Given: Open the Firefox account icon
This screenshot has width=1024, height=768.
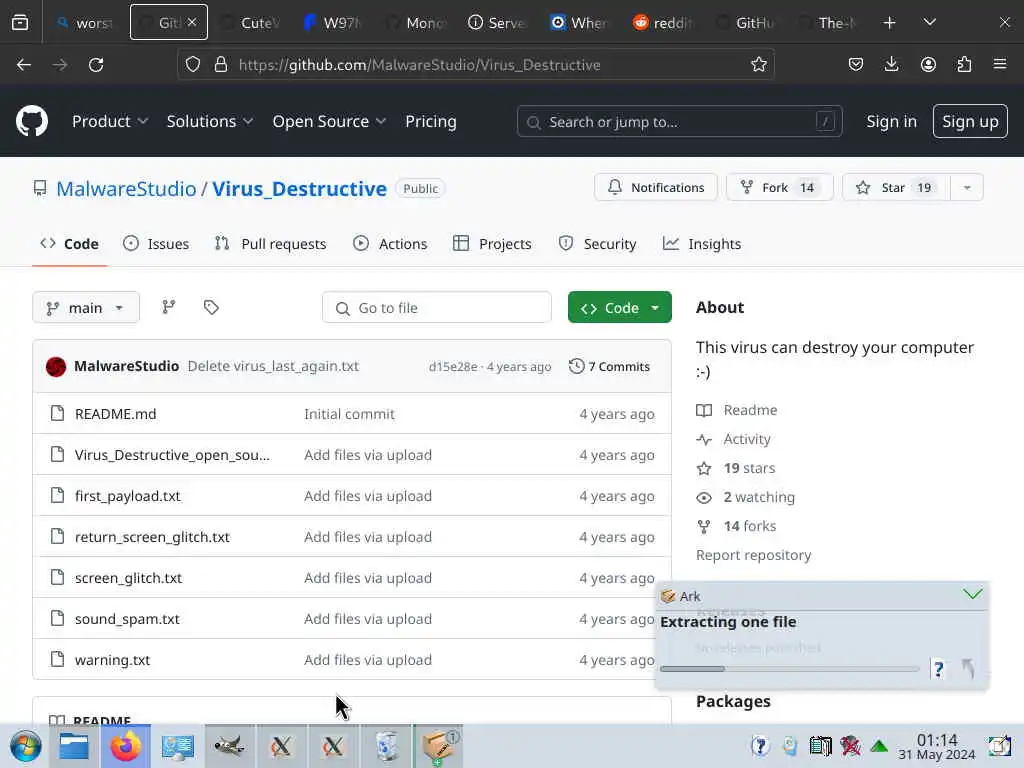Looking at the screenshot, I should pos(928,64).
